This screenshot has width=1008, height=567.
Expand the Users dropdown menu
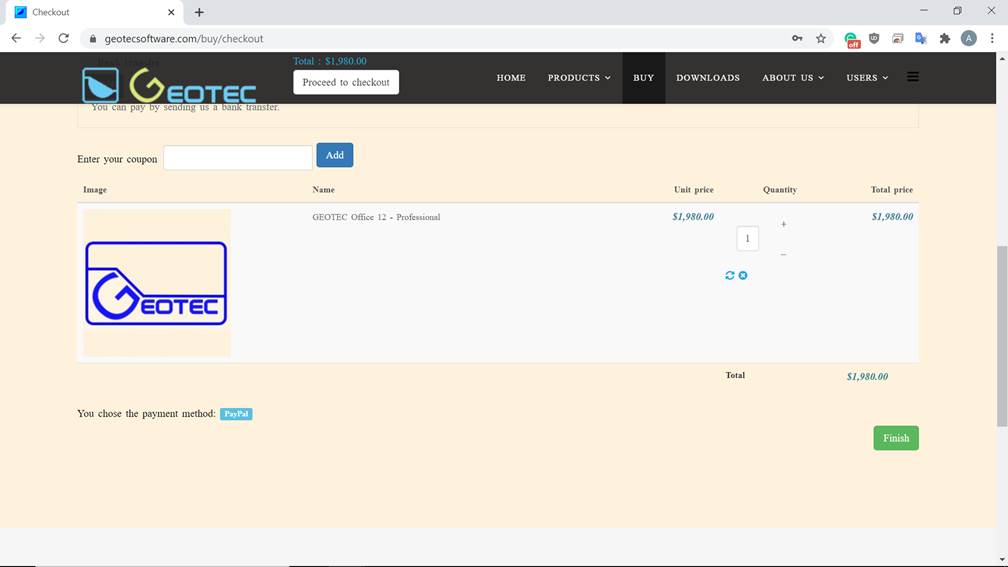[867, 78]
